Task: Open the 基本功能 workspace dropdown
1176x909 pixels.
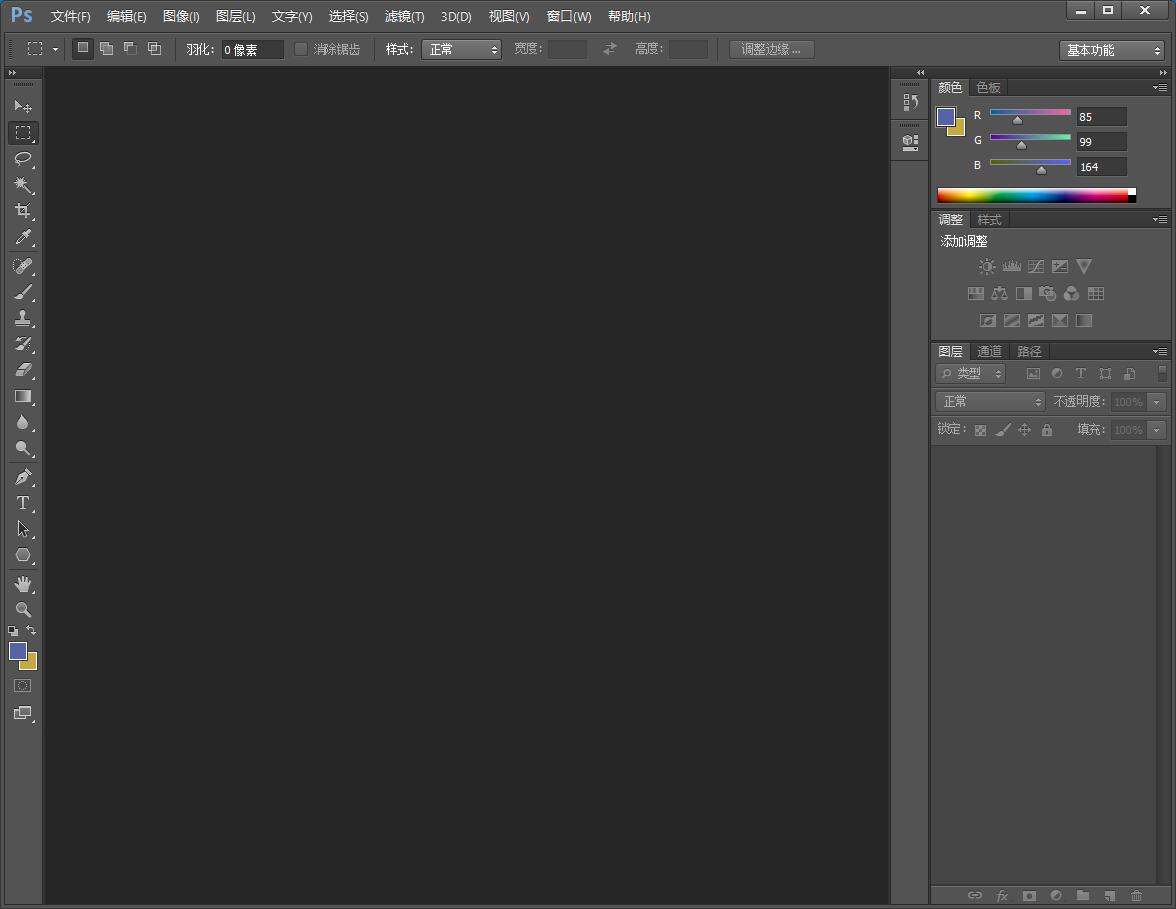Action: [1112, 50]
